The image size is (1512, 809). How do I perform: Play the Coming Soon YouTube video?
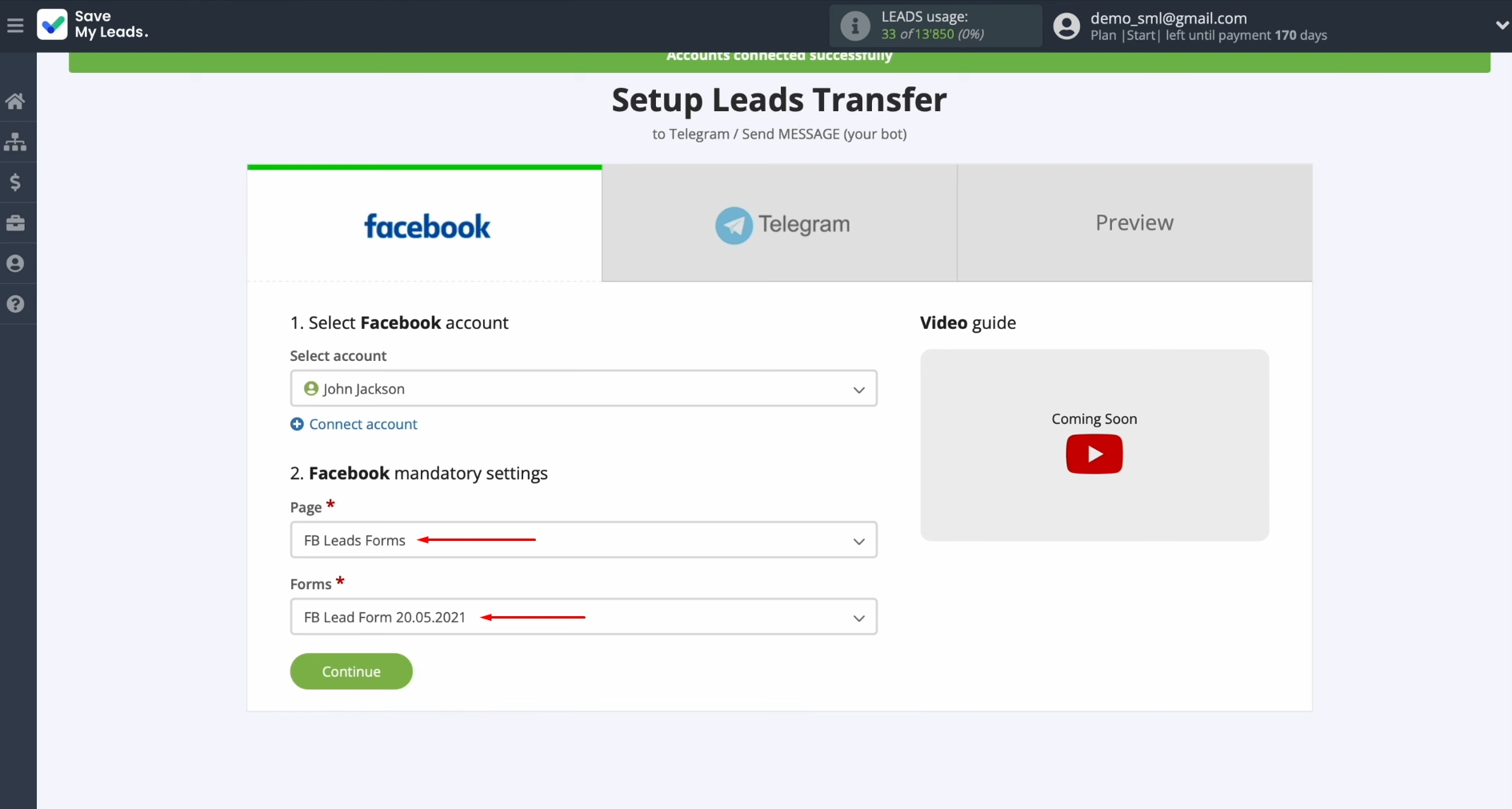point(1094,454)
